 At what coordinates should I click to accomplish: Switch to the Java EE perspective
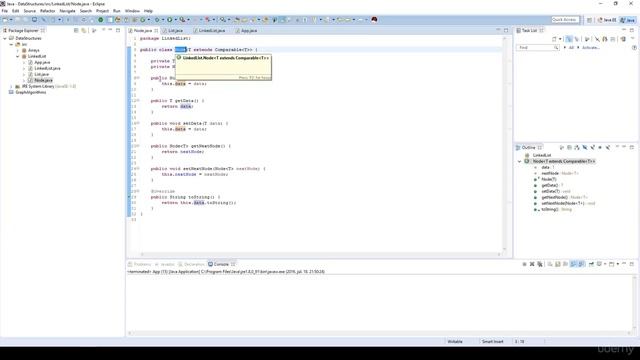coord(607,20)
